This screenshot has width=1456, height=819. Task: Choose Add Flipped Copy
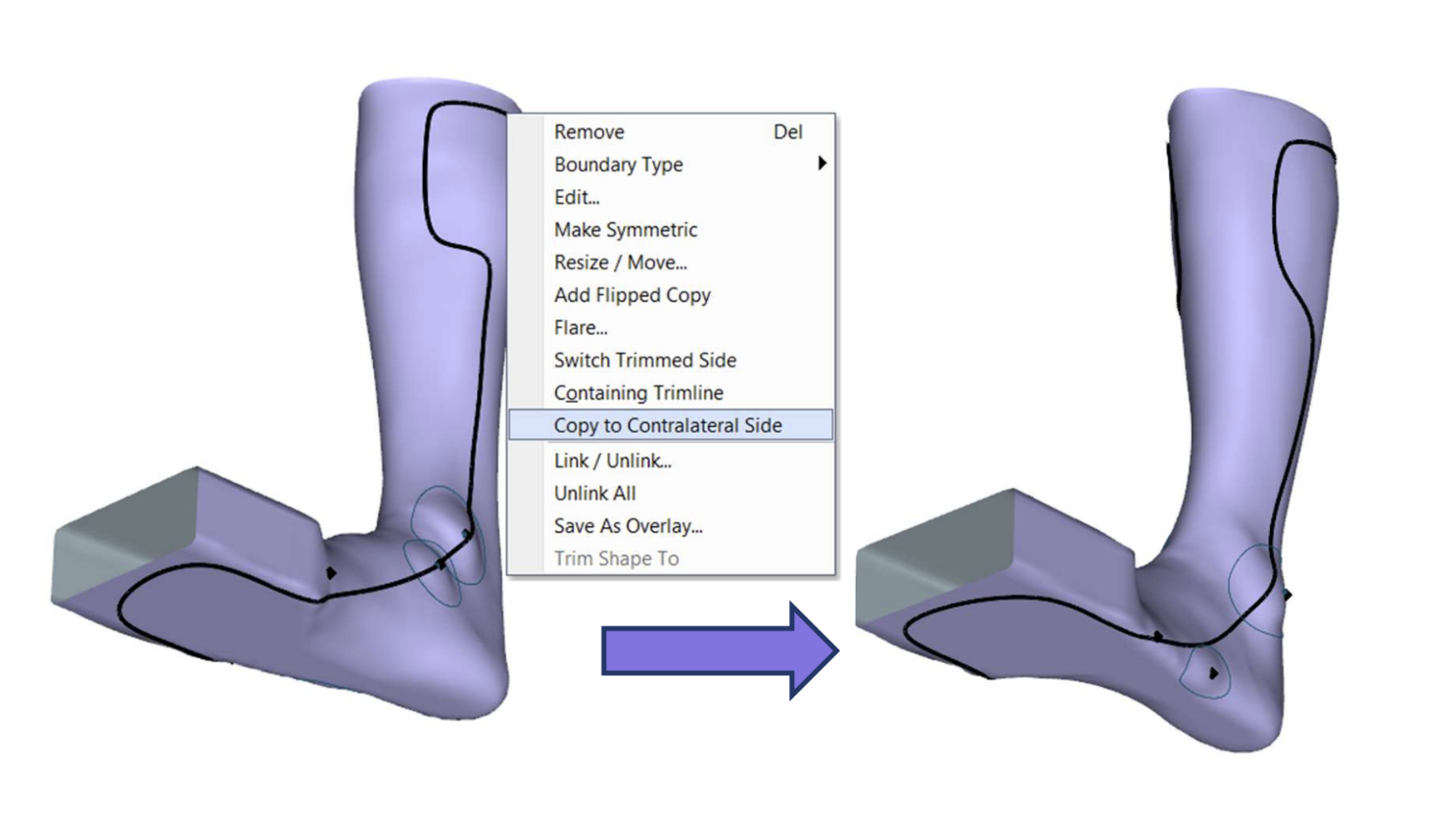(632, 295)
